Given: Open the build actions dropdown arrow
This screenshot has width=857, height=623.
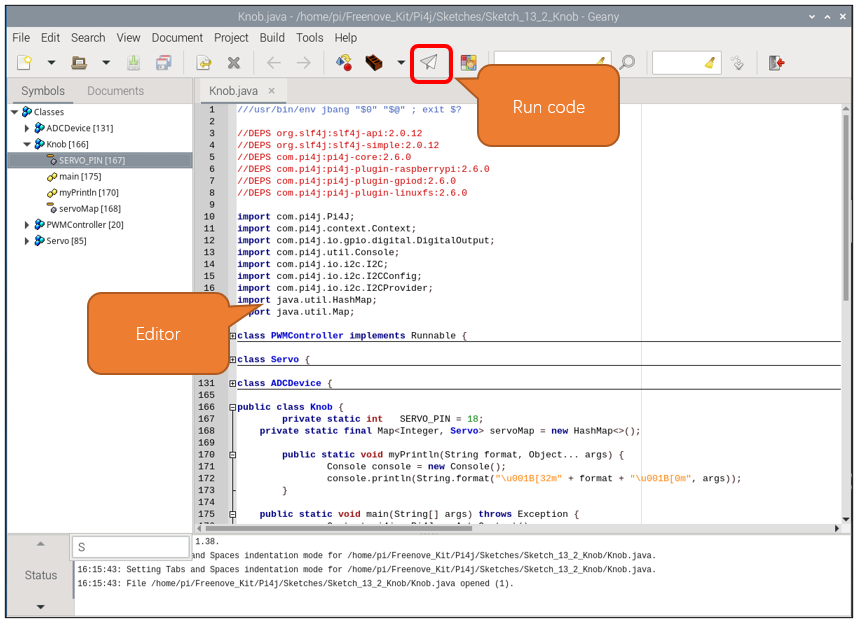Looking at the screenshot, I should 401,63.
